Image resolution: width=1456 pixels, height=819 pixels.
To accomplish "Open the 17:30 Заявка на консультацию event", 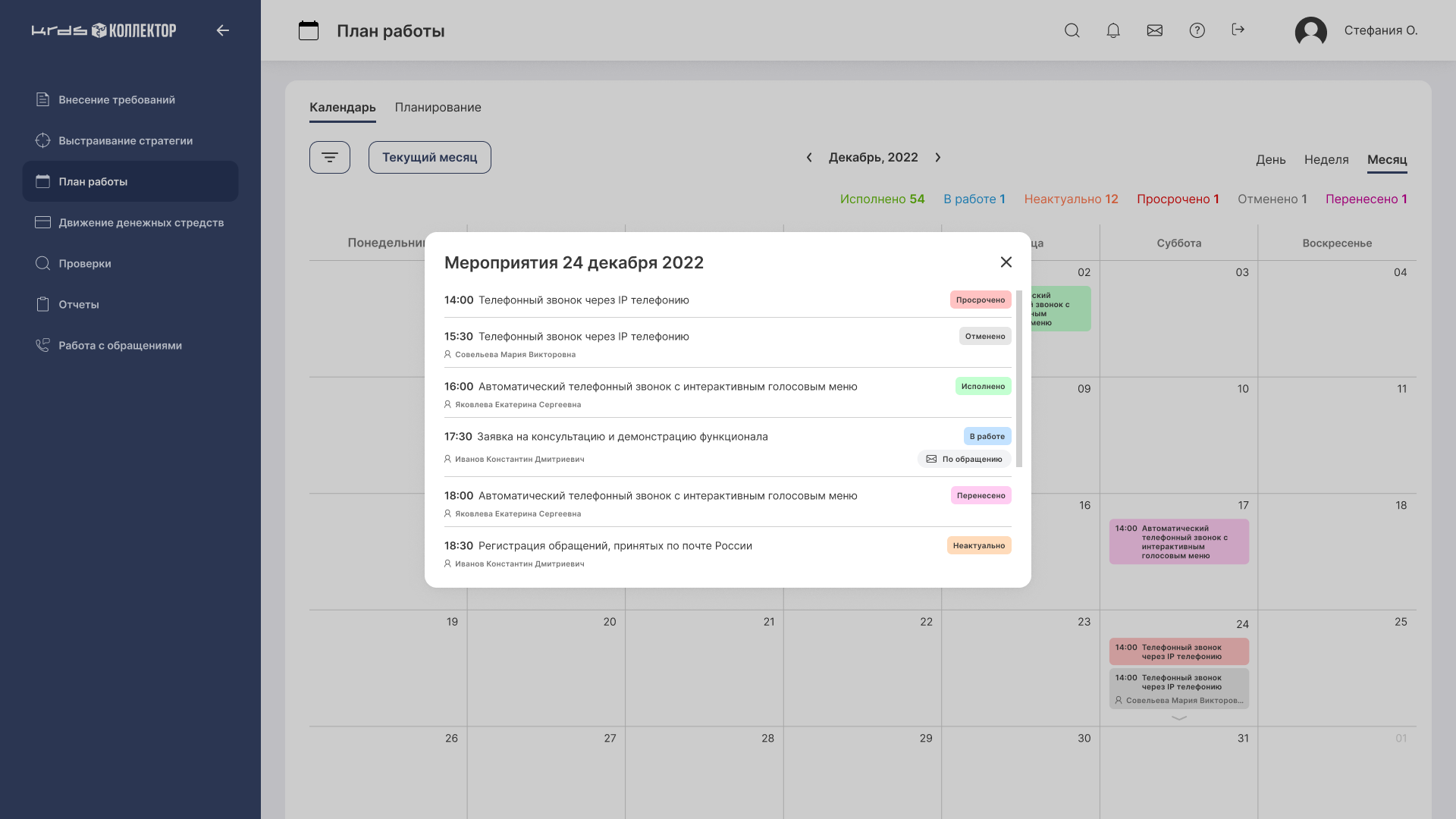I will coord(622,437).
